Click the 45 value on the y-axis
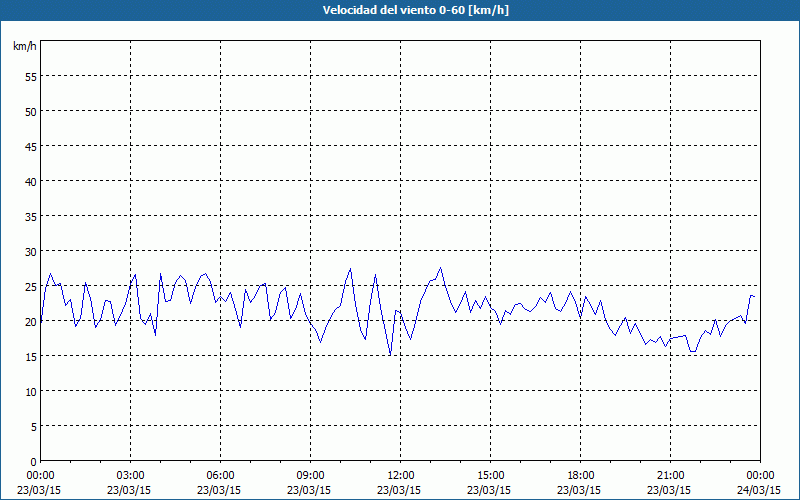Screen dimensions: 800x500 tap(31, 146)
